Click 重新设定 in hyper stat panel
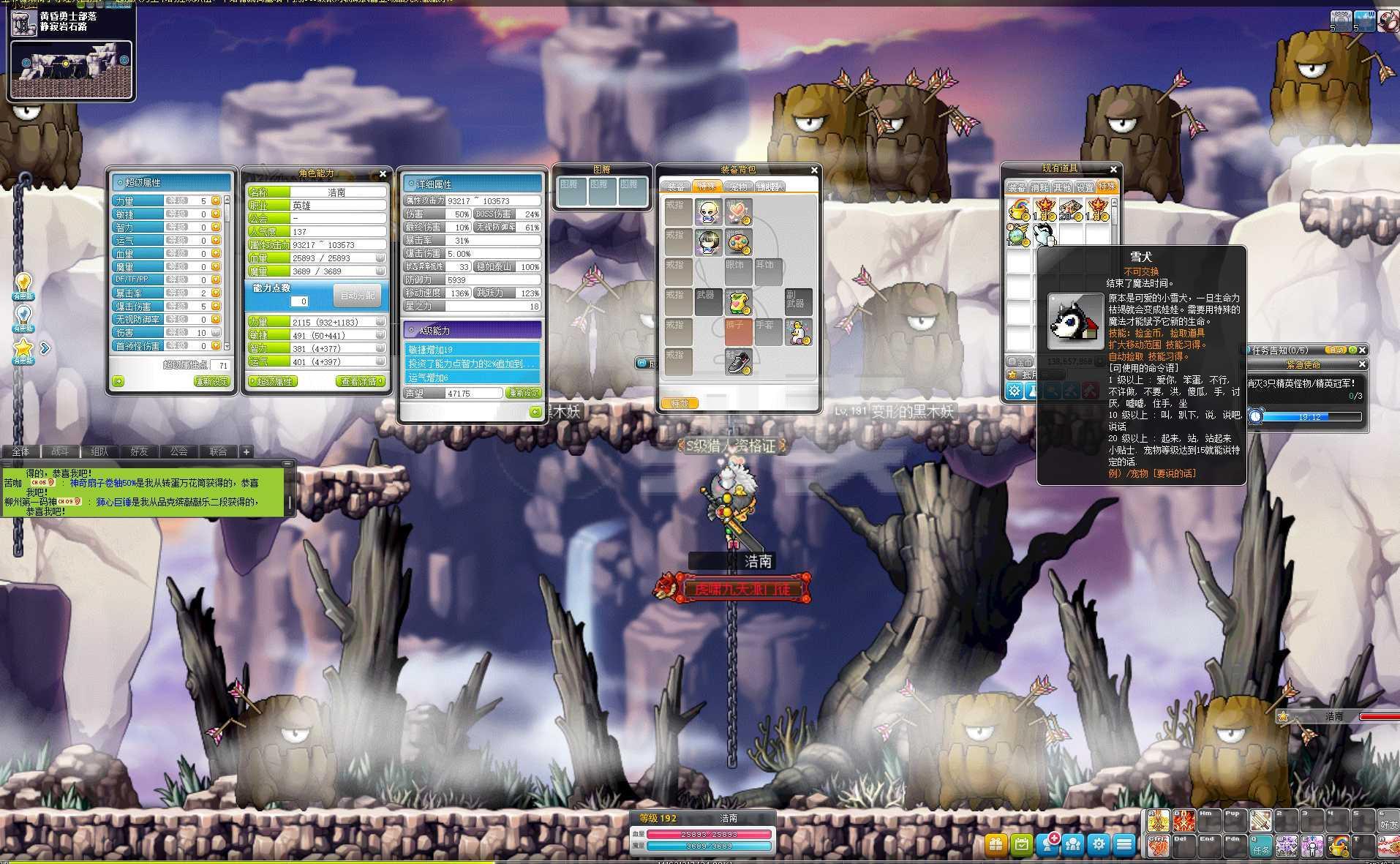 212,381
